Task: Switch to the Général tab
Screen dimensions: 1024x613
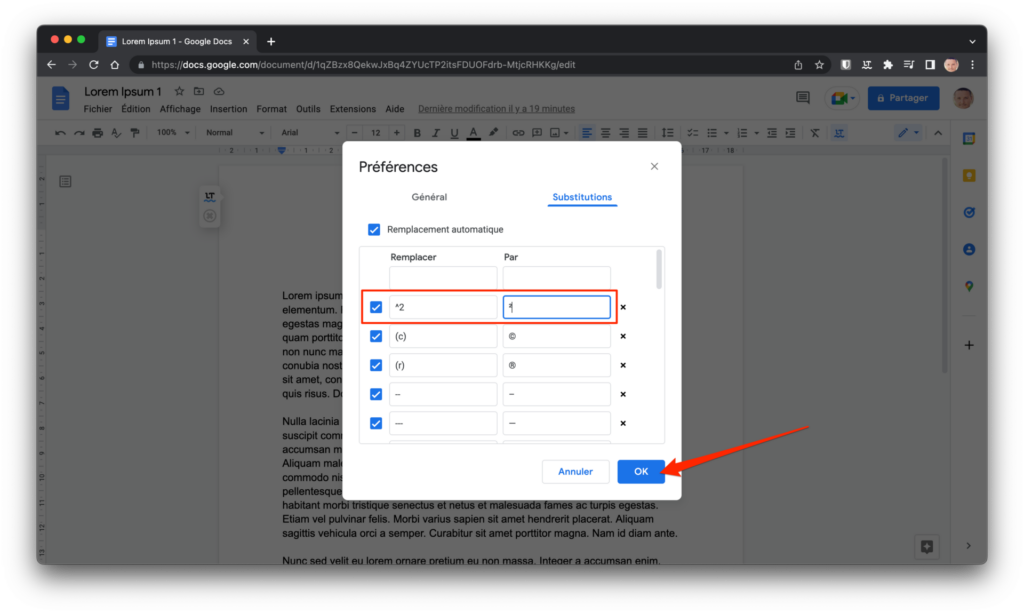Action: tap(429, 197)
